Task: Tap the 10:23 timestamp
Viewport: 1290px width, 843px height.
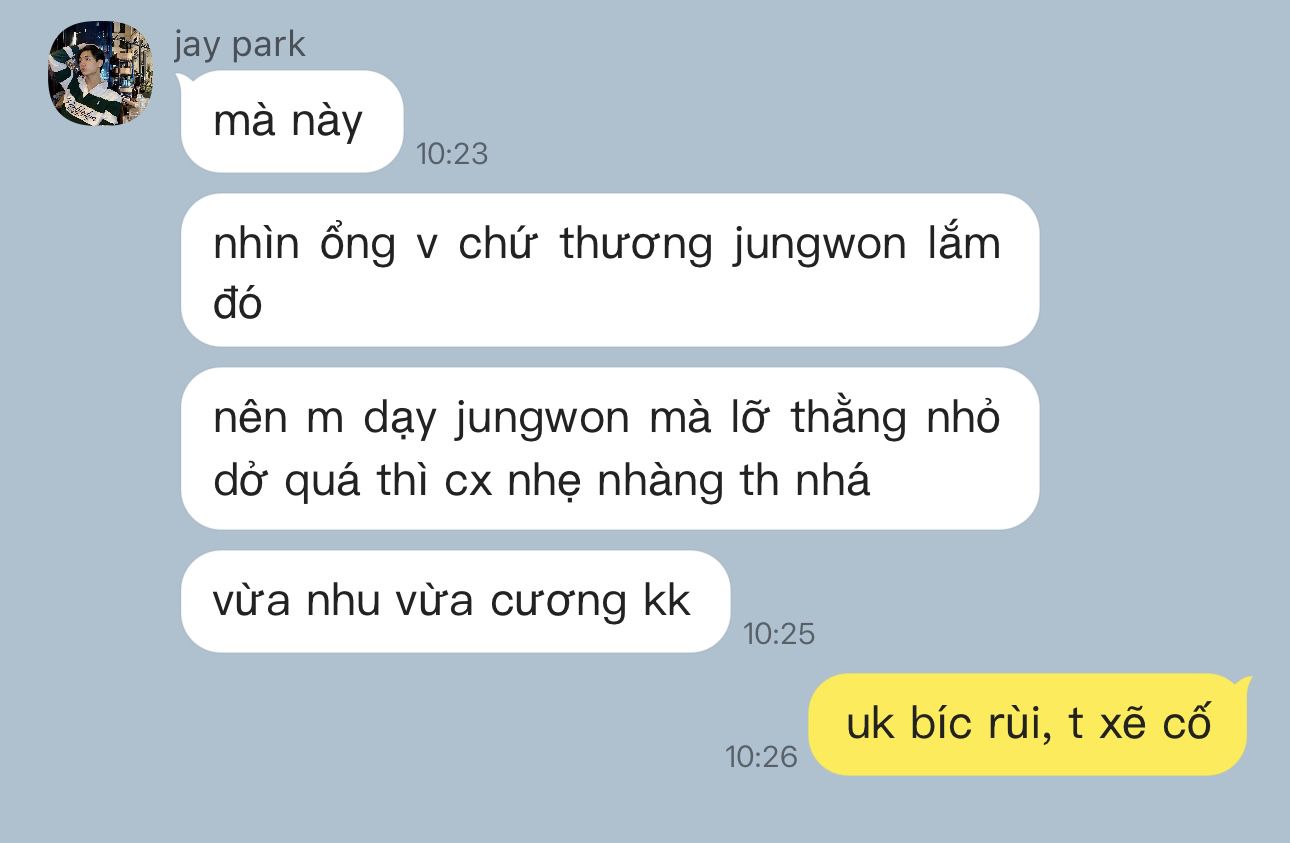Action: 452,153
